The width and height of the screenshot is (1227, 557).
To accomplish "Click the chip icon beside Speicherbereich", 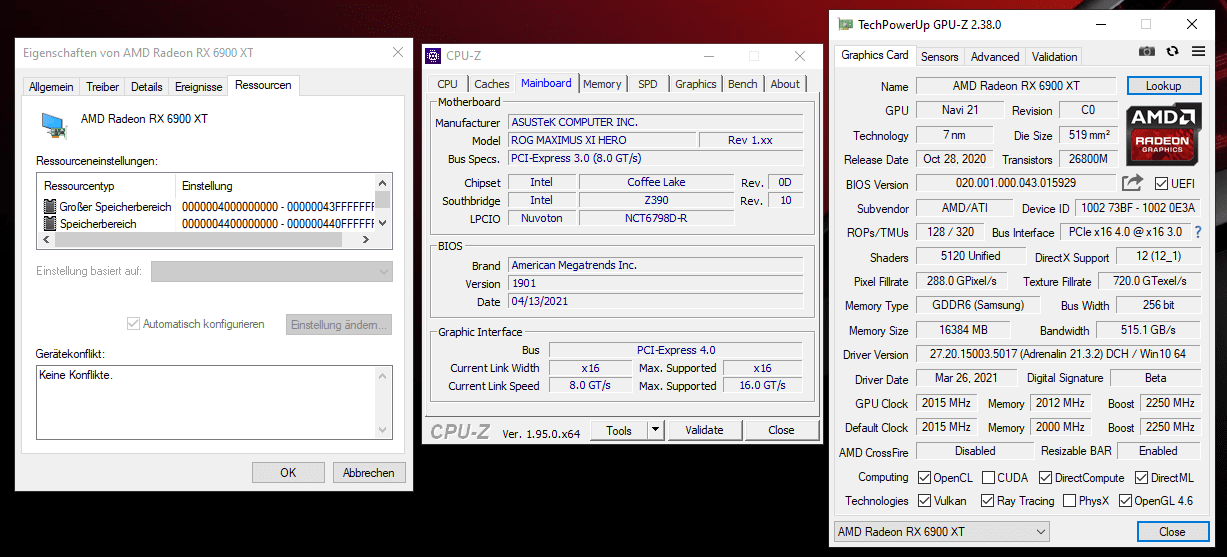I will [50, 224].
